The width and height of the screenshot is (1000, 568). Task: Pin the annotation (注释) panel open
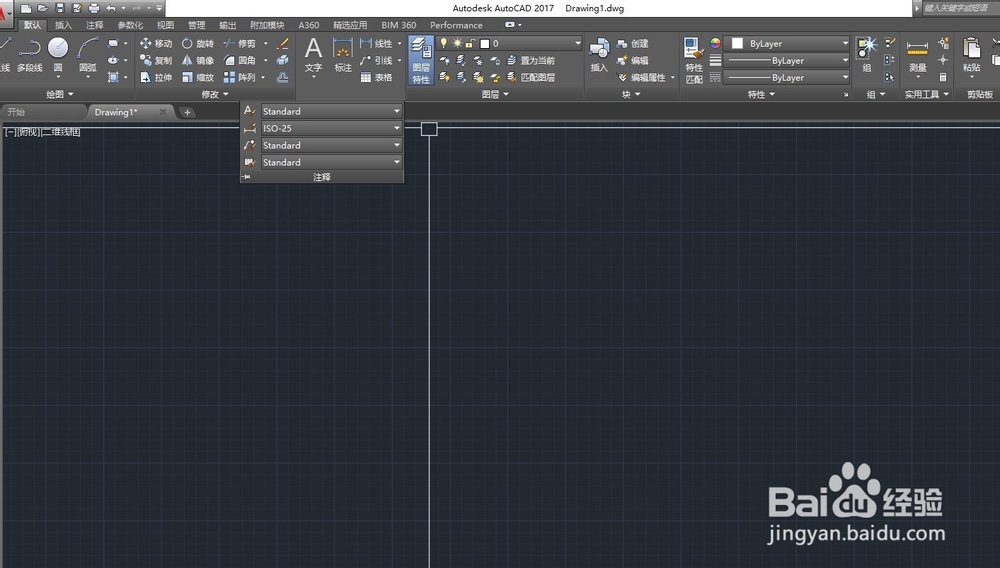(x=246, y=177)
